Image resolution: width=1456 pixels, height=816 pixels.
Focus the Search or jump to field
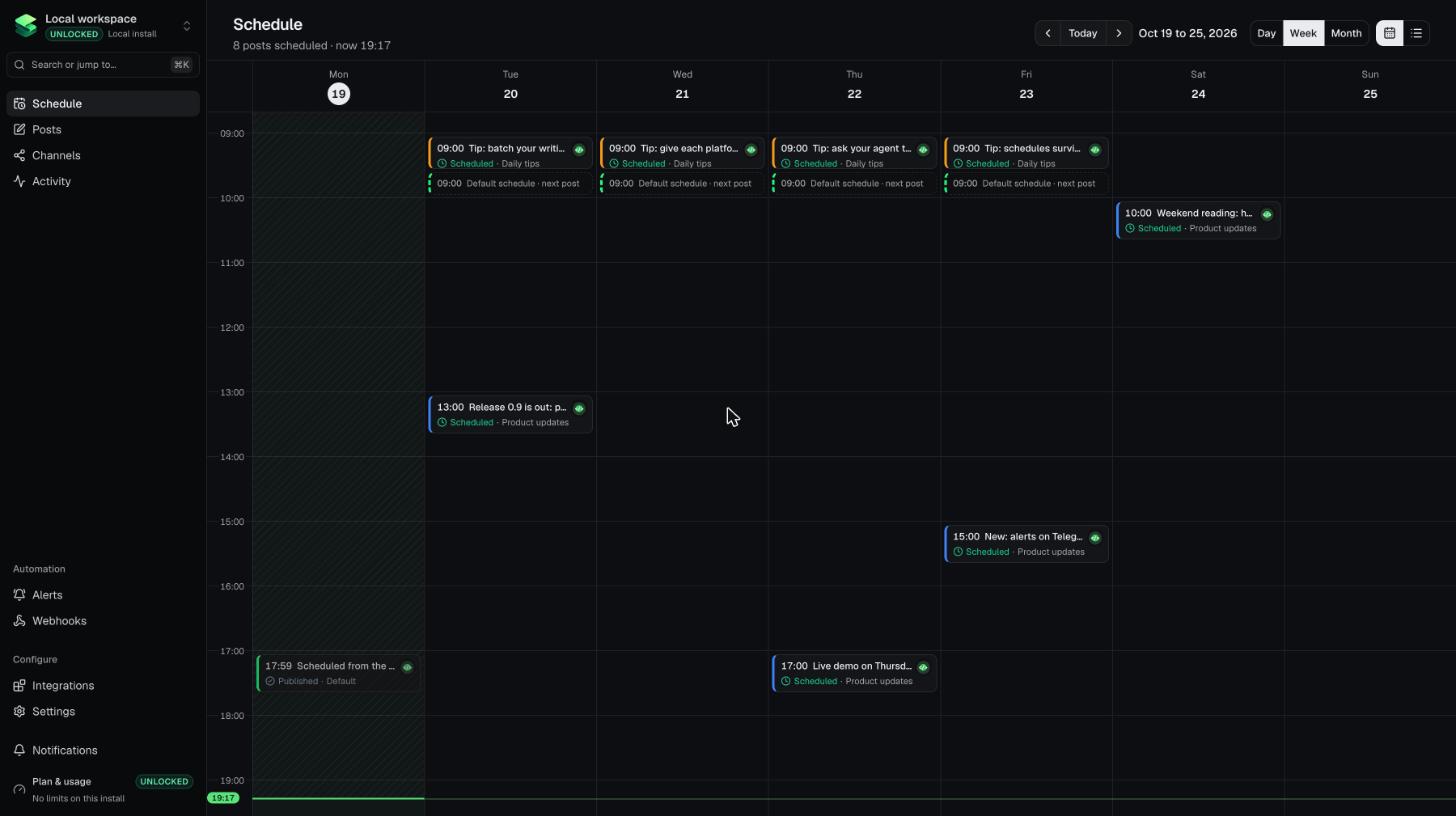(103, 65)
